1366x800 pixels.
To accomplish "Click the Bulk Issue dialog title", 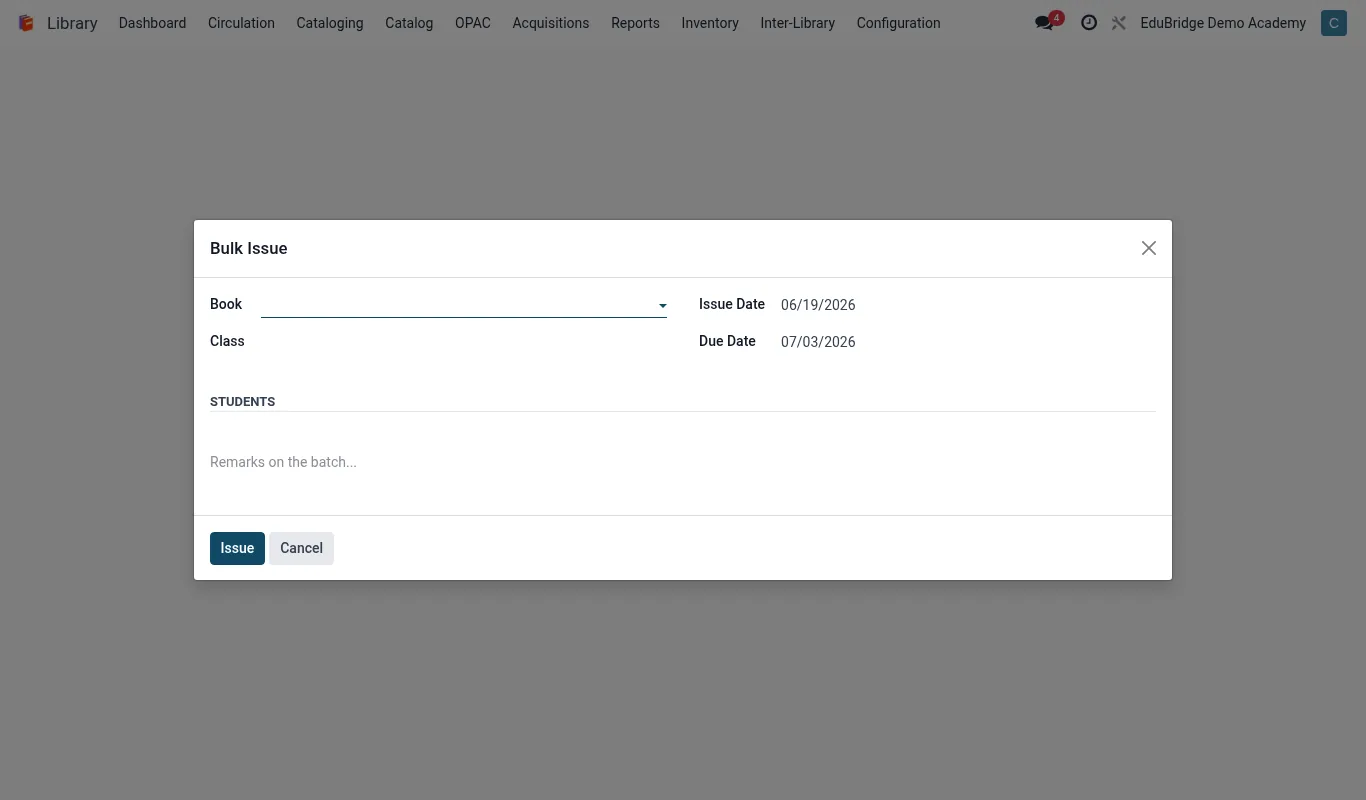I will [249, 248].
